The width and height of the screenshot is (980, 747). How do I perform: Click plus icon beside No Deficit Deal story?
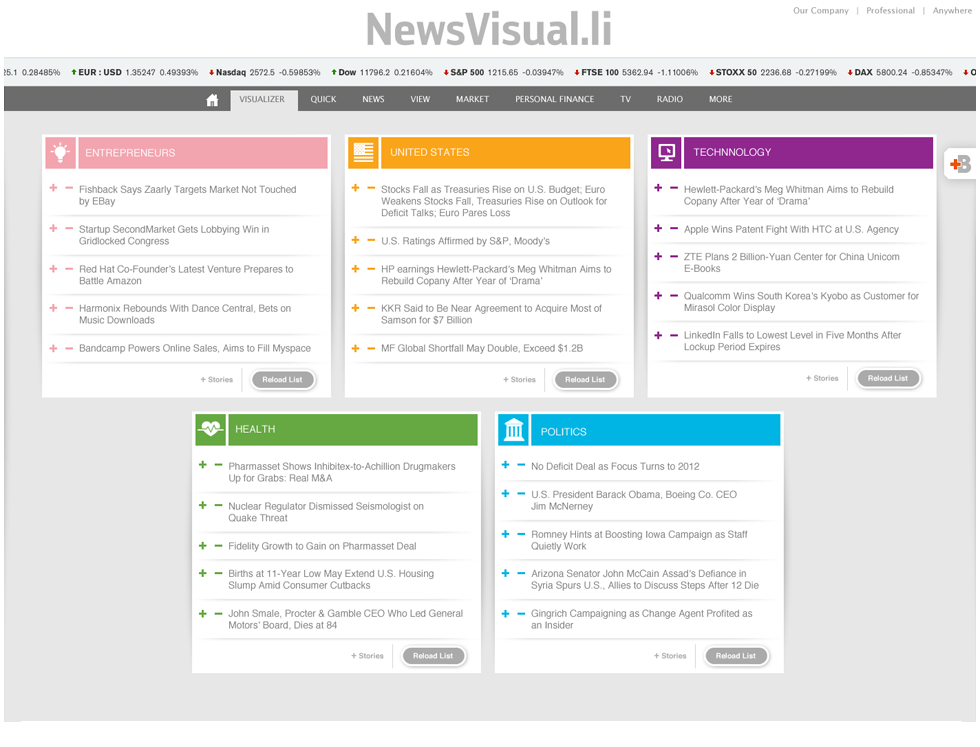coord(505,465)
